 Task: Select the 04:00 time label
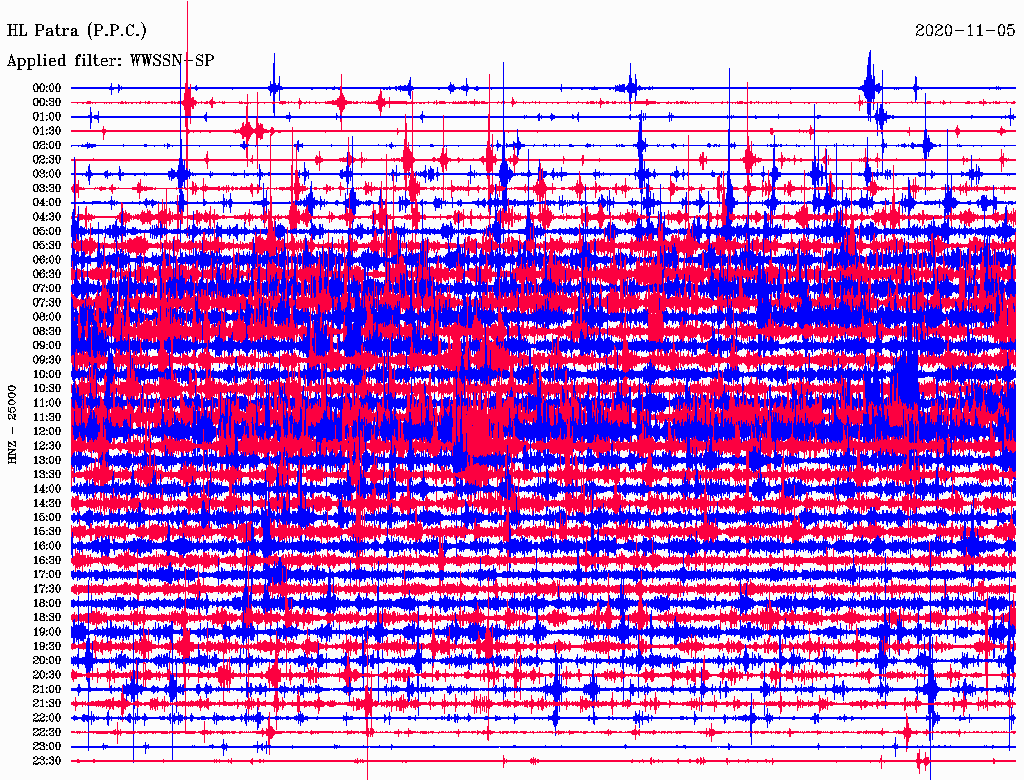[47, 203]
